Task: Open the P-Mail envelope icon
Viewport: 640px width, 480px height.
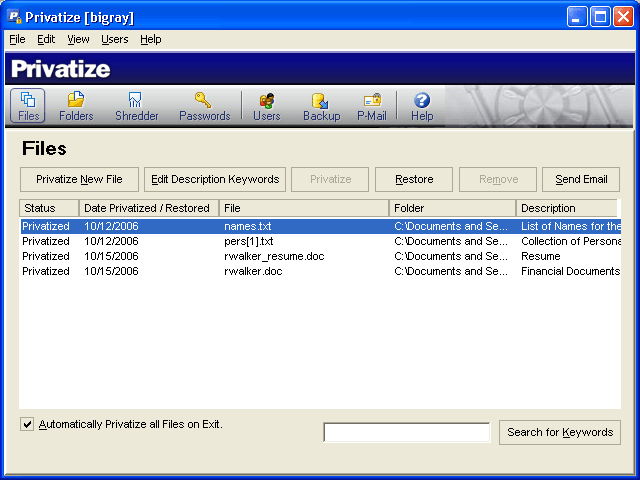Action: [372, 106]
